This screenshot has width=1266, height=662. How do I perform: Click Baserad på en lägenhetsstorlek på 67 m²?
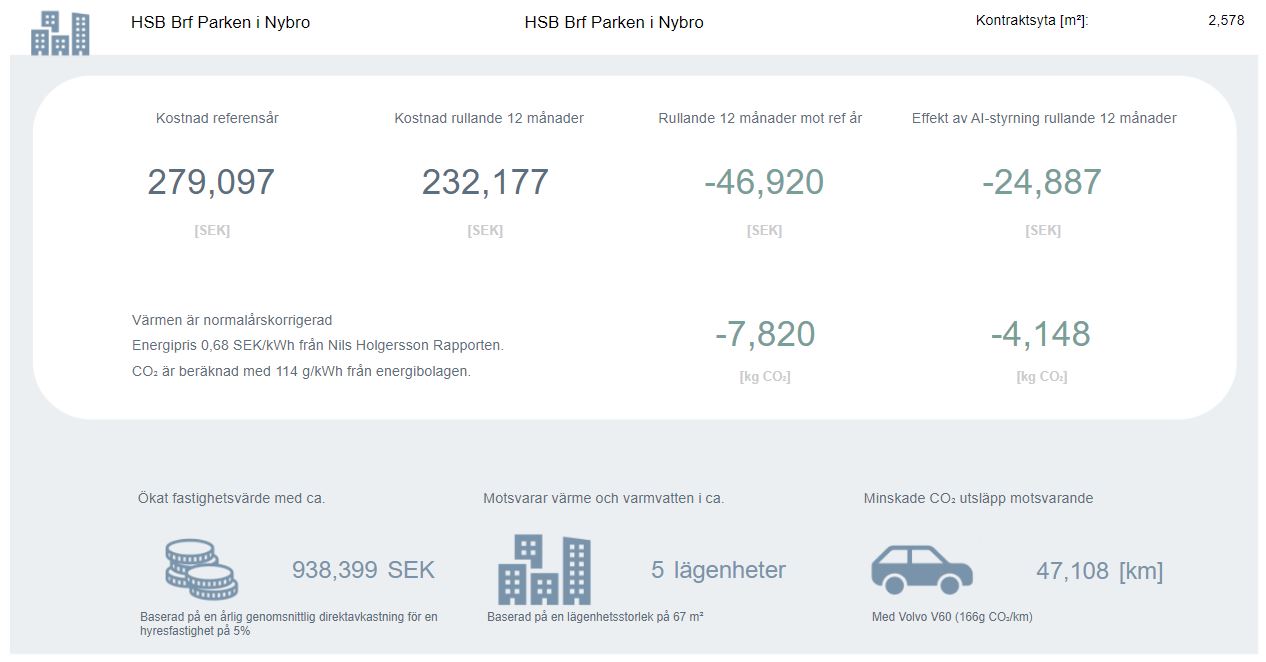[595, 617]
